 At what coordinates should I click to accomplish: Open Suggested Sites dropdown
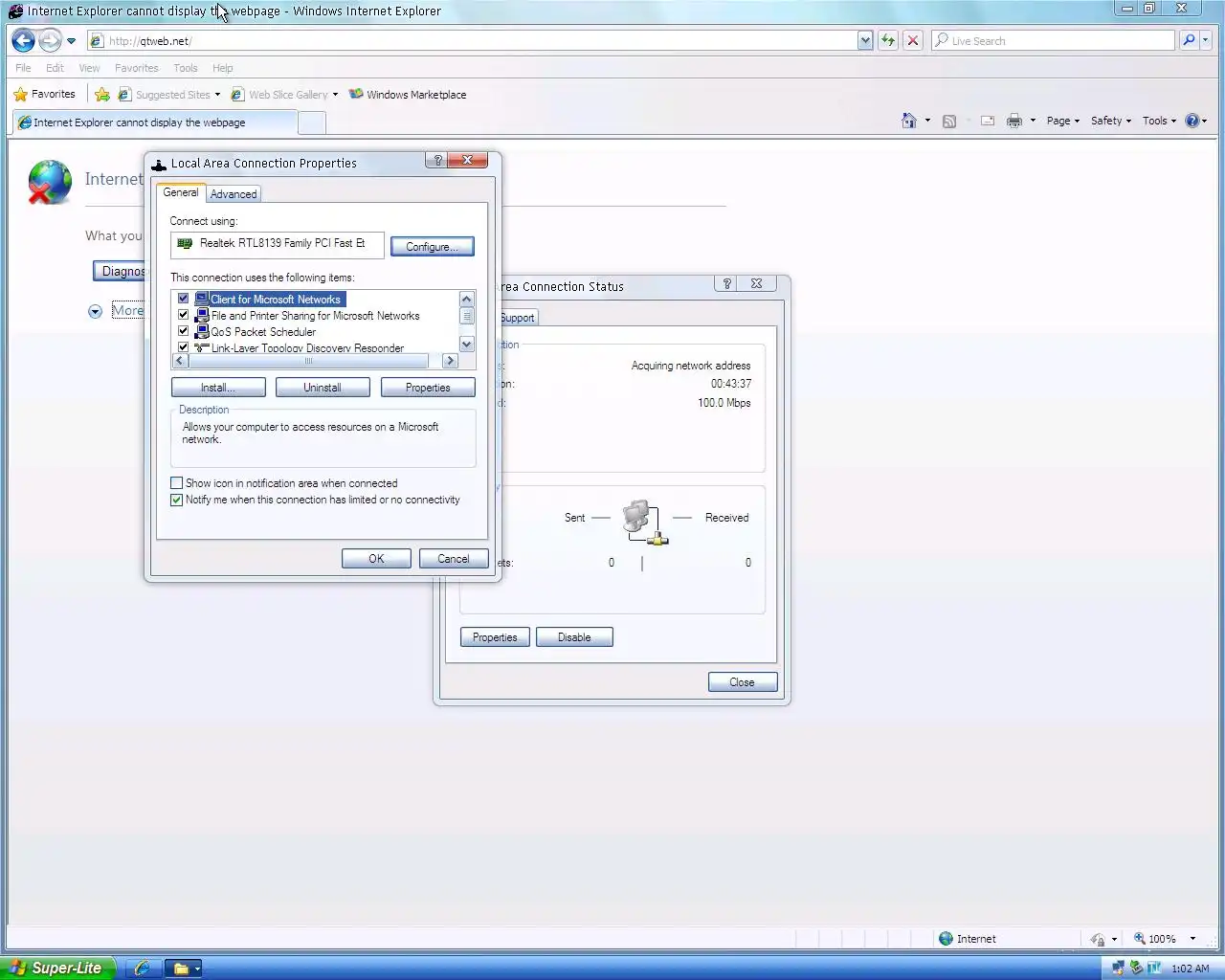tap(169, 95)
